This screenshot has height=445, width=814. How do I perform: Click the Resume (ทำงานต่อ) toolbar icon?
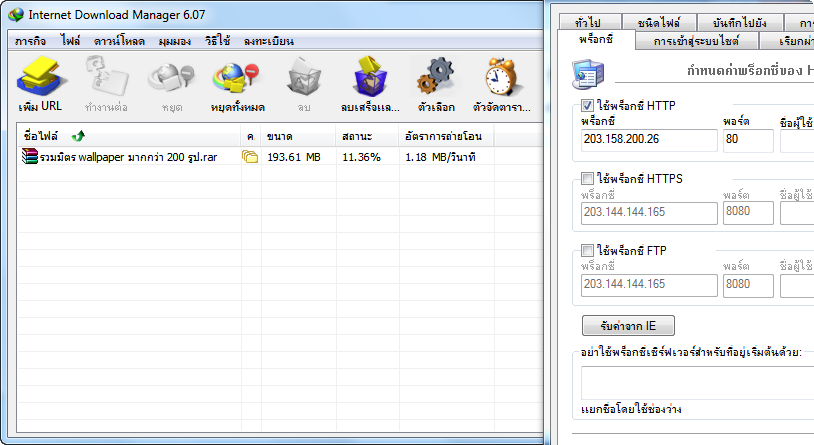(x=107, y=77)
